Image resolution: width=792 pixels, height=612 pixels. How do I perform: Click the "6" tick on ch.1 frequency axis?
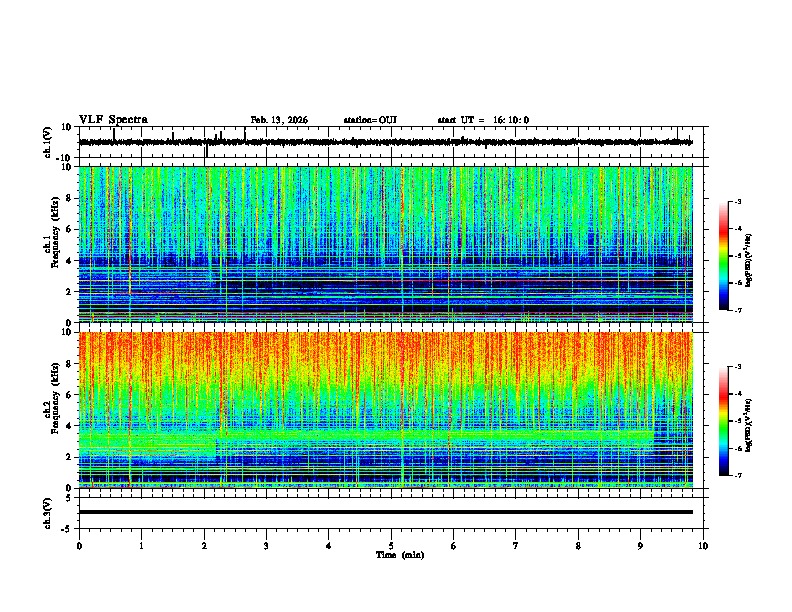(x=69, y=229)
